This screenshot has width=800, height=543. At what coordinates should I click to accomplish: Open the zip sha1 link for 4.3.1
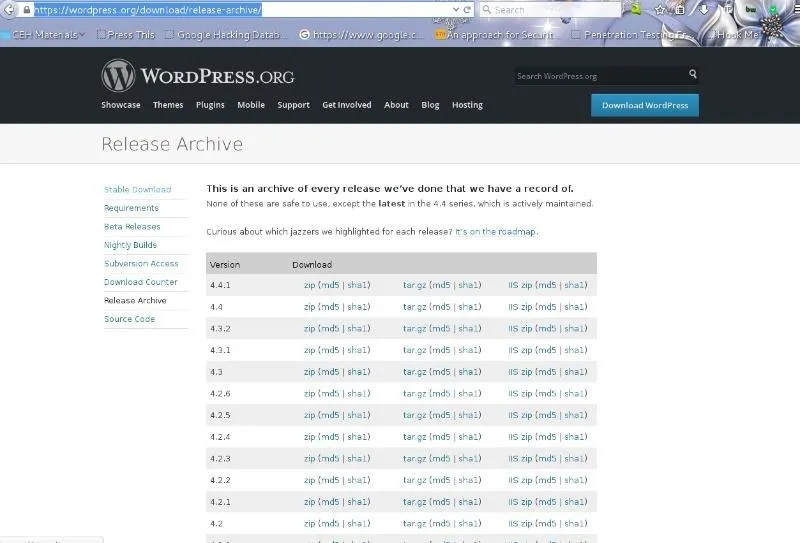[358, 350]
